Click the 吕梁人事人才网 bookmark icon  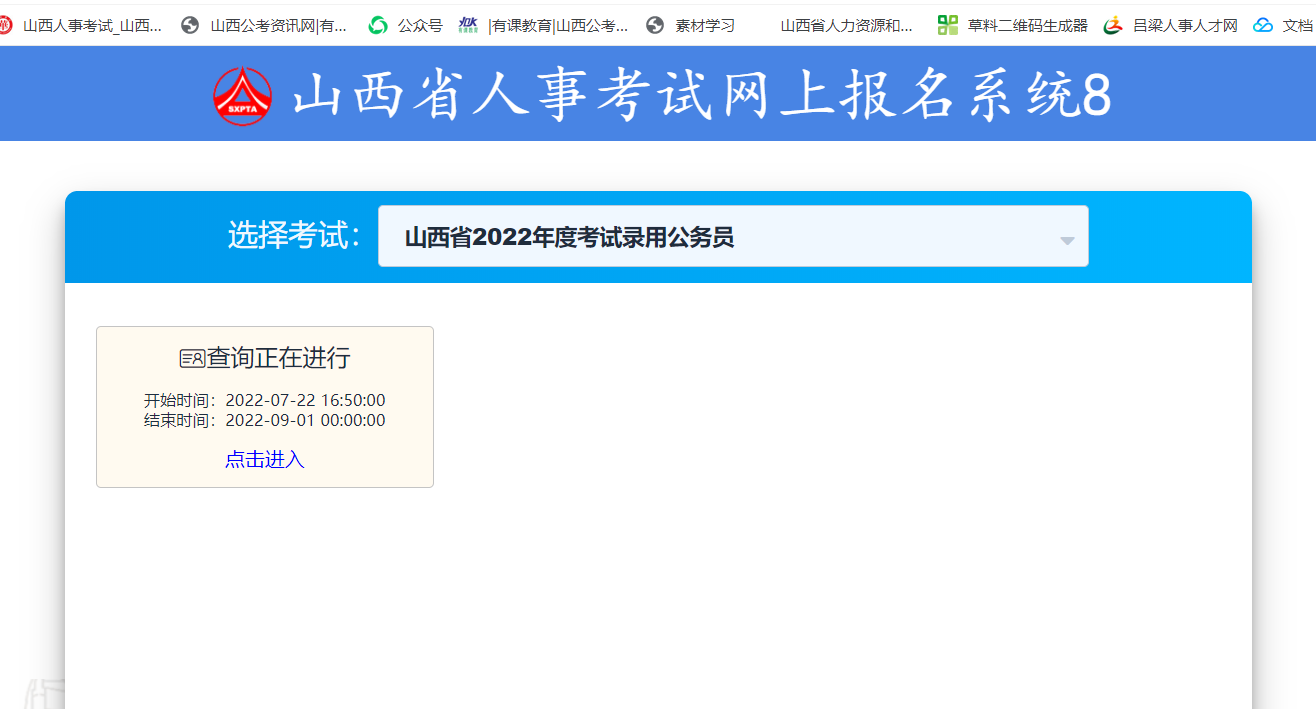(1113, 26)
